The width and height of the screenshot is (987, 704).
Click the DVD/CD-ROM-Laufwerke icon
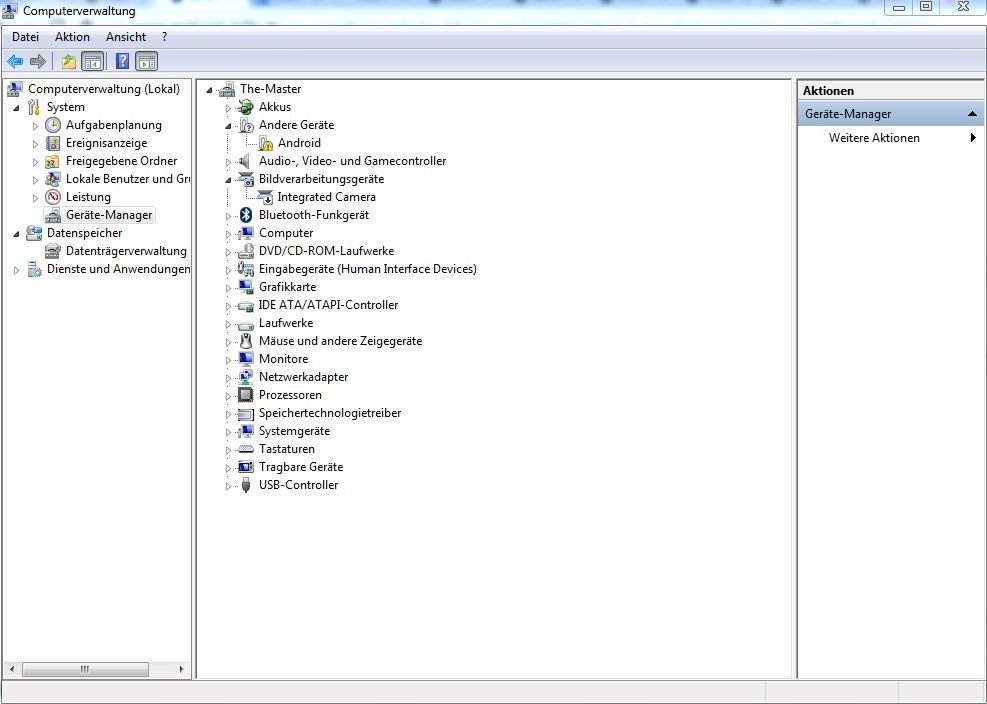click(245, 251)
